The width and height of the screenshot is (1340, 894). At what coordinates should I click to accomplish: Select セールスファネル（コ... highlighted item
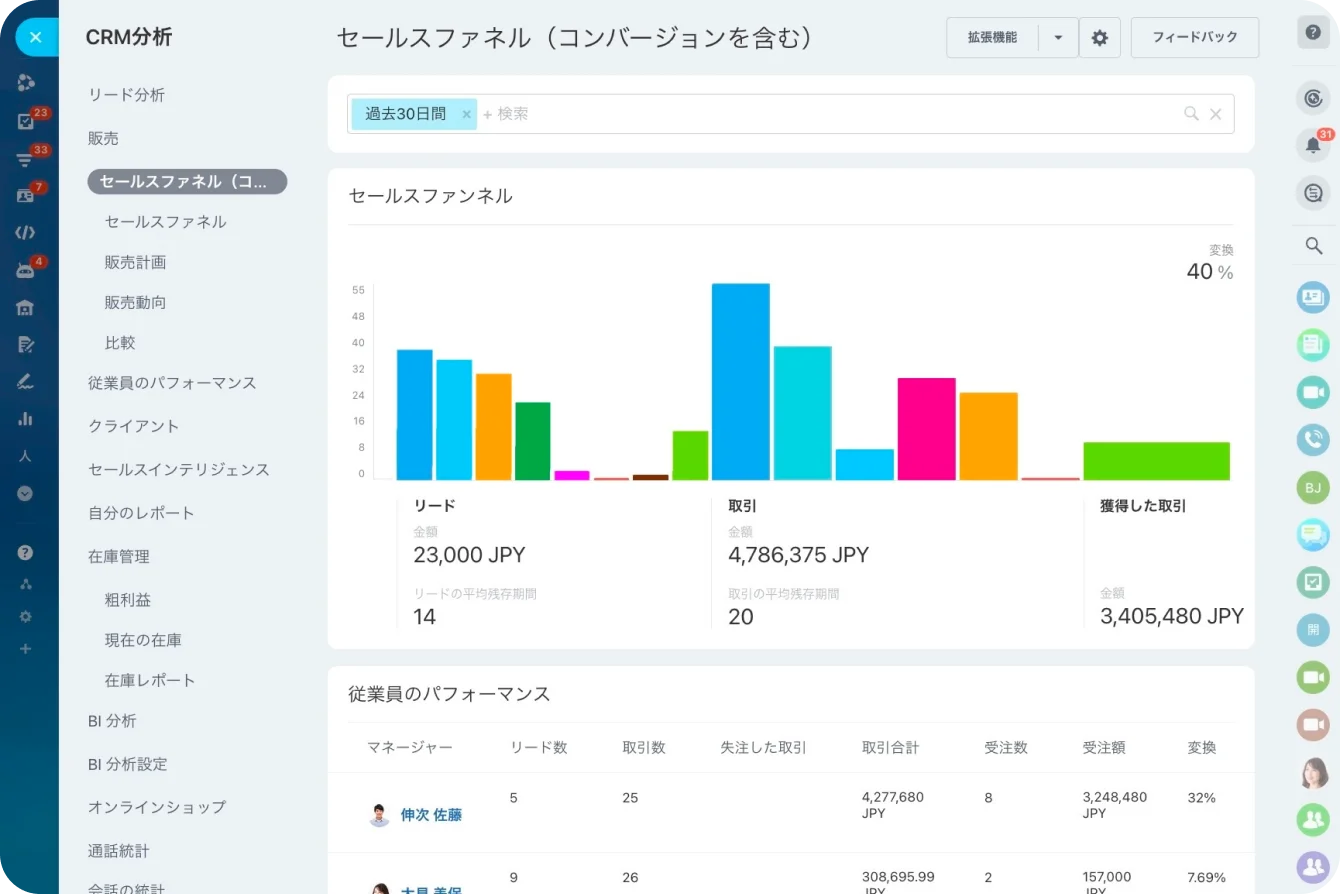point(187,181)
